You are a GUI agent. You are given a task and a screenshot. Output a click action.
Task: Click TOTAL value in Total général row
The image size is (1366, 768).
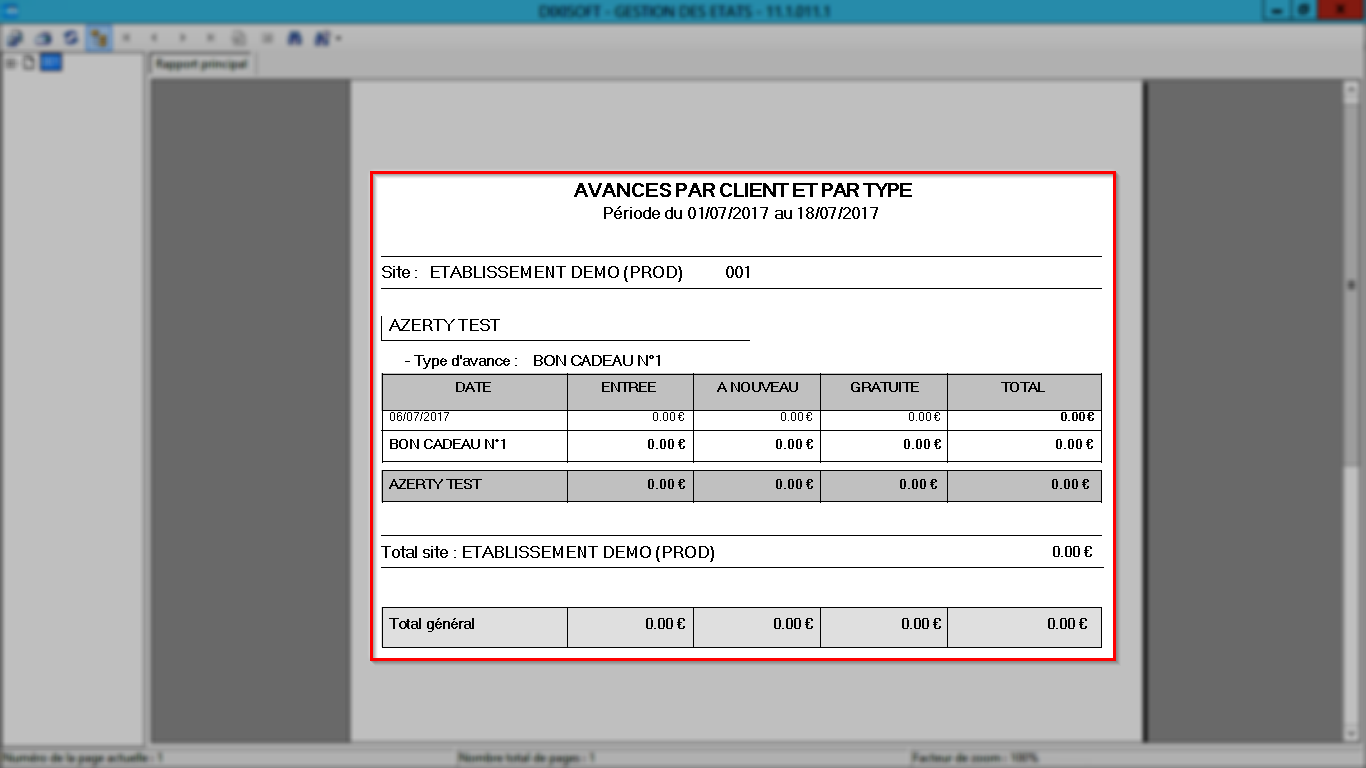(1067, 624)
